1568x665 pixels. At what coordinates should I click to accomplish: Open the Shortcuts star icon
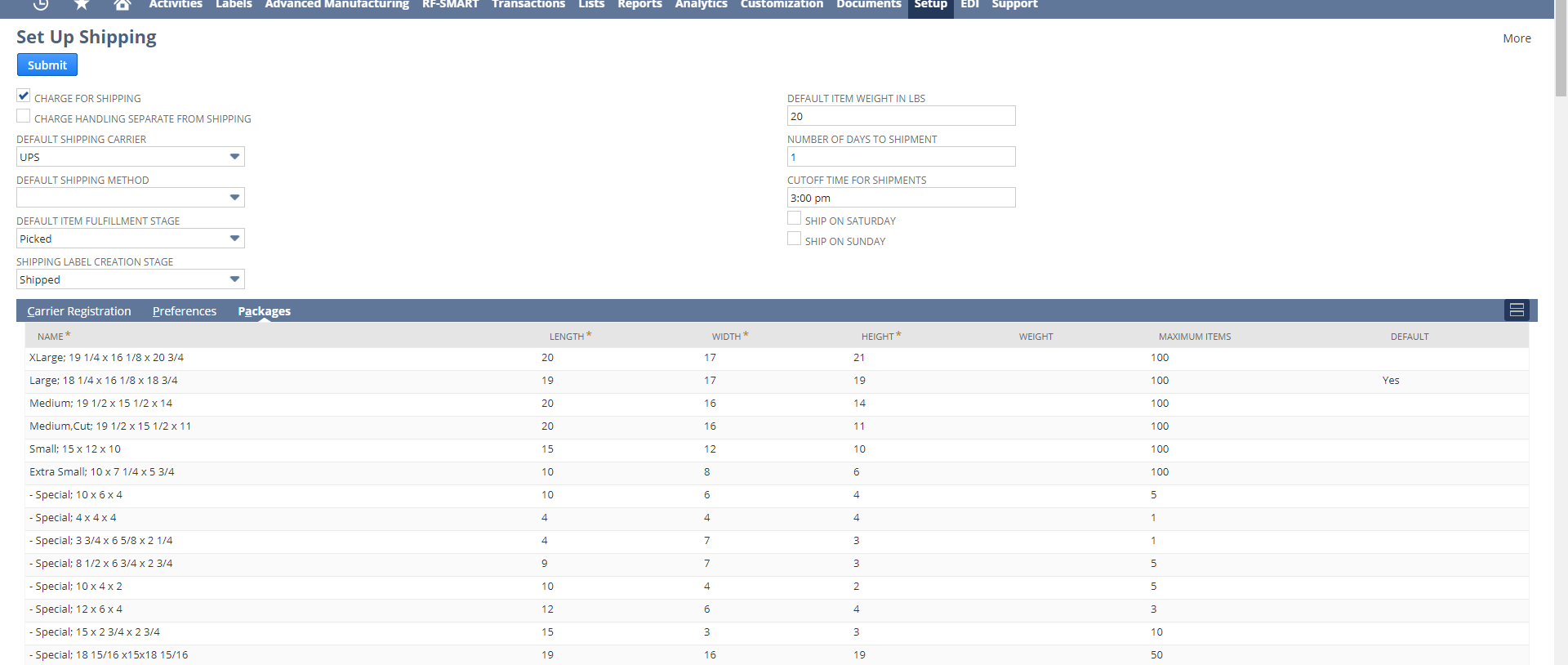pyautogui.click(x=82, y=4)
